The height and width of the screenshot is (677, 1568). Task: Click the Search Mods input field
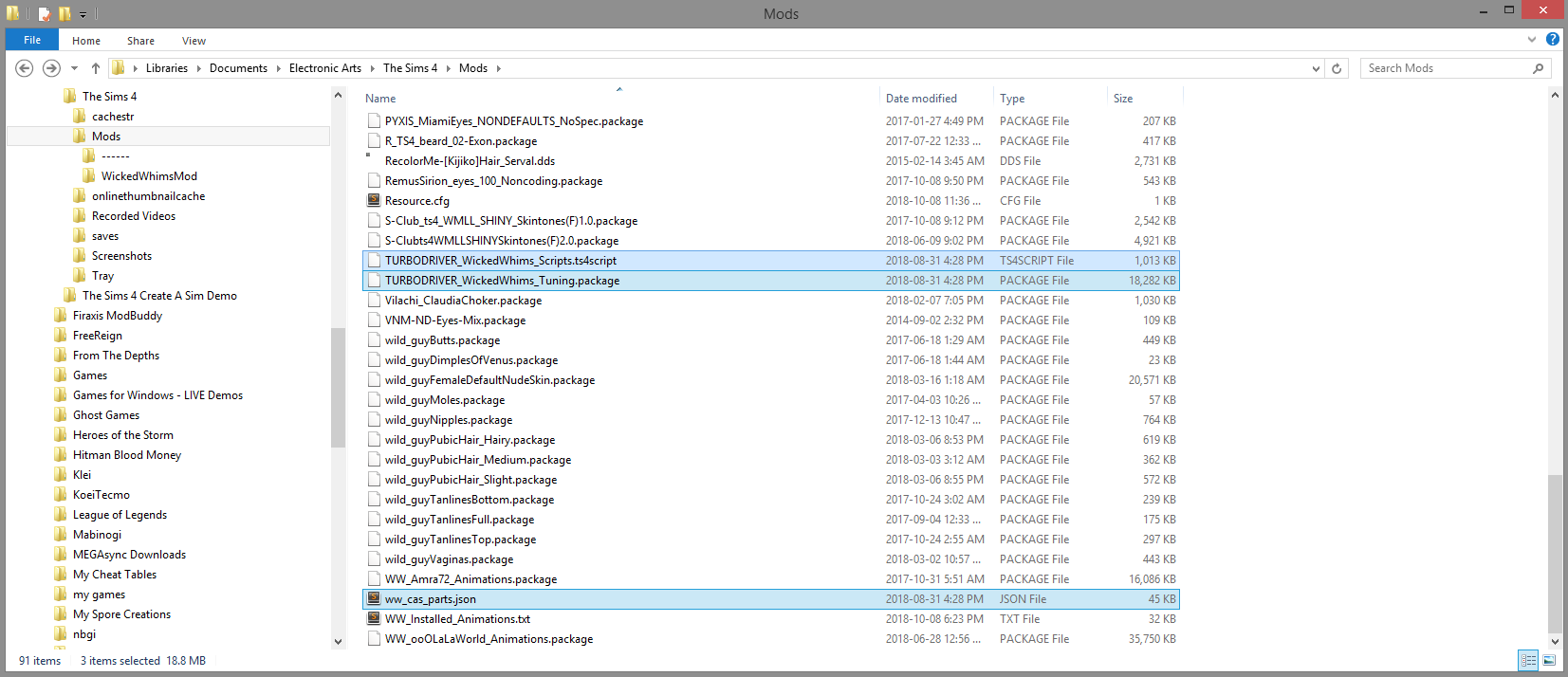(x=1446, y=68)
